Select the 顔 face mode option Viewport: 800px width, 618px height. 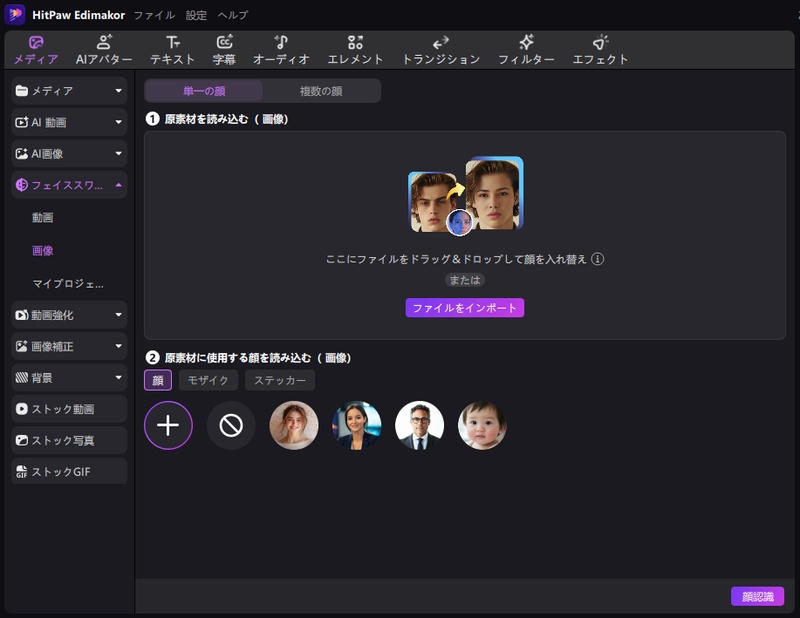point(159,382)
